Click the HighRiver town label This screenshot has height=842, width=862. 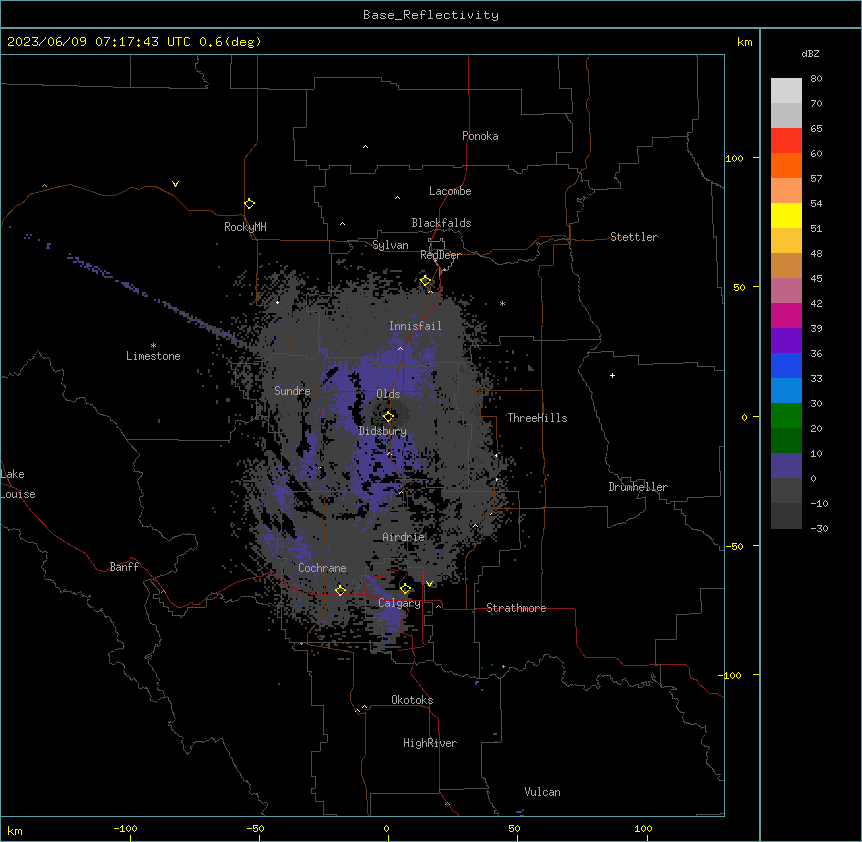coord(430,743)
